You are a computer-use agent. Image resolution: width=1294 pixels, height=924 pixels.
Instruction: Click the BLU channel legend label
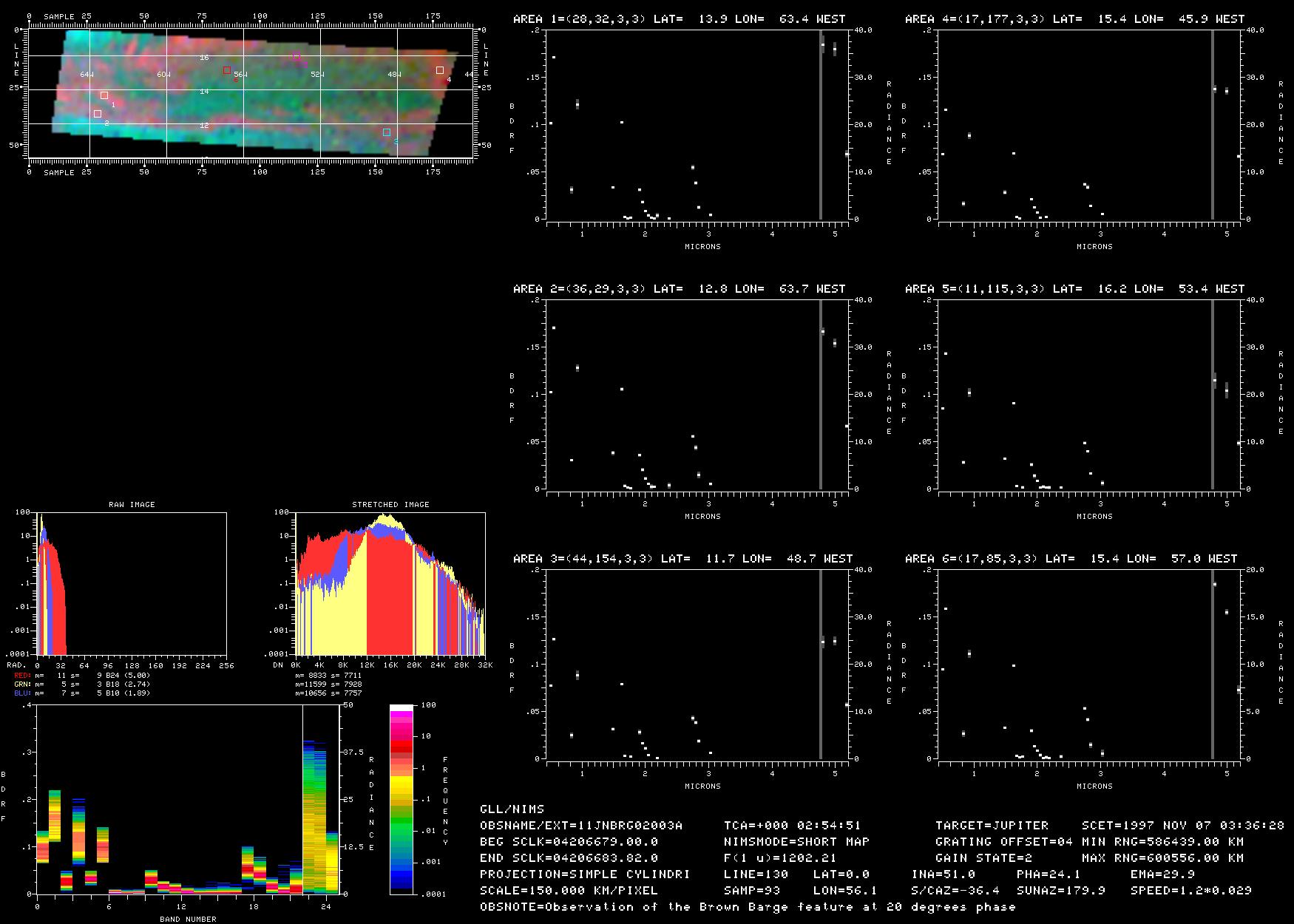coord(22,693)
